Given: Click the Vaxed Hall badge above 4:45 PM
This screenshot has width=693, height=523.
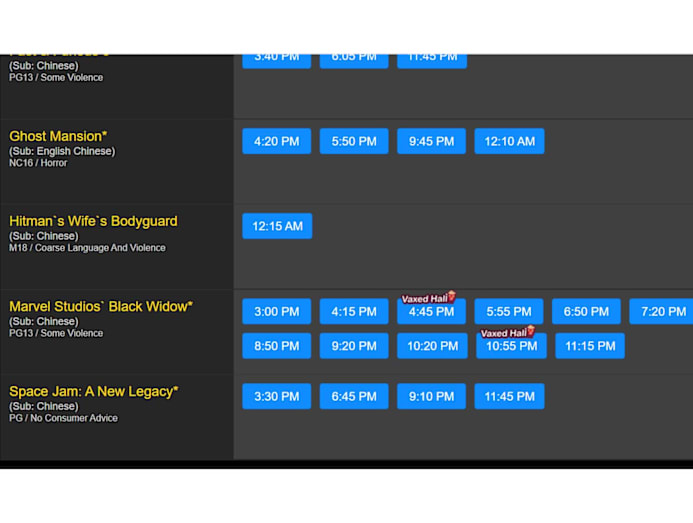Looking at the screenshot, I should (429, 298).
